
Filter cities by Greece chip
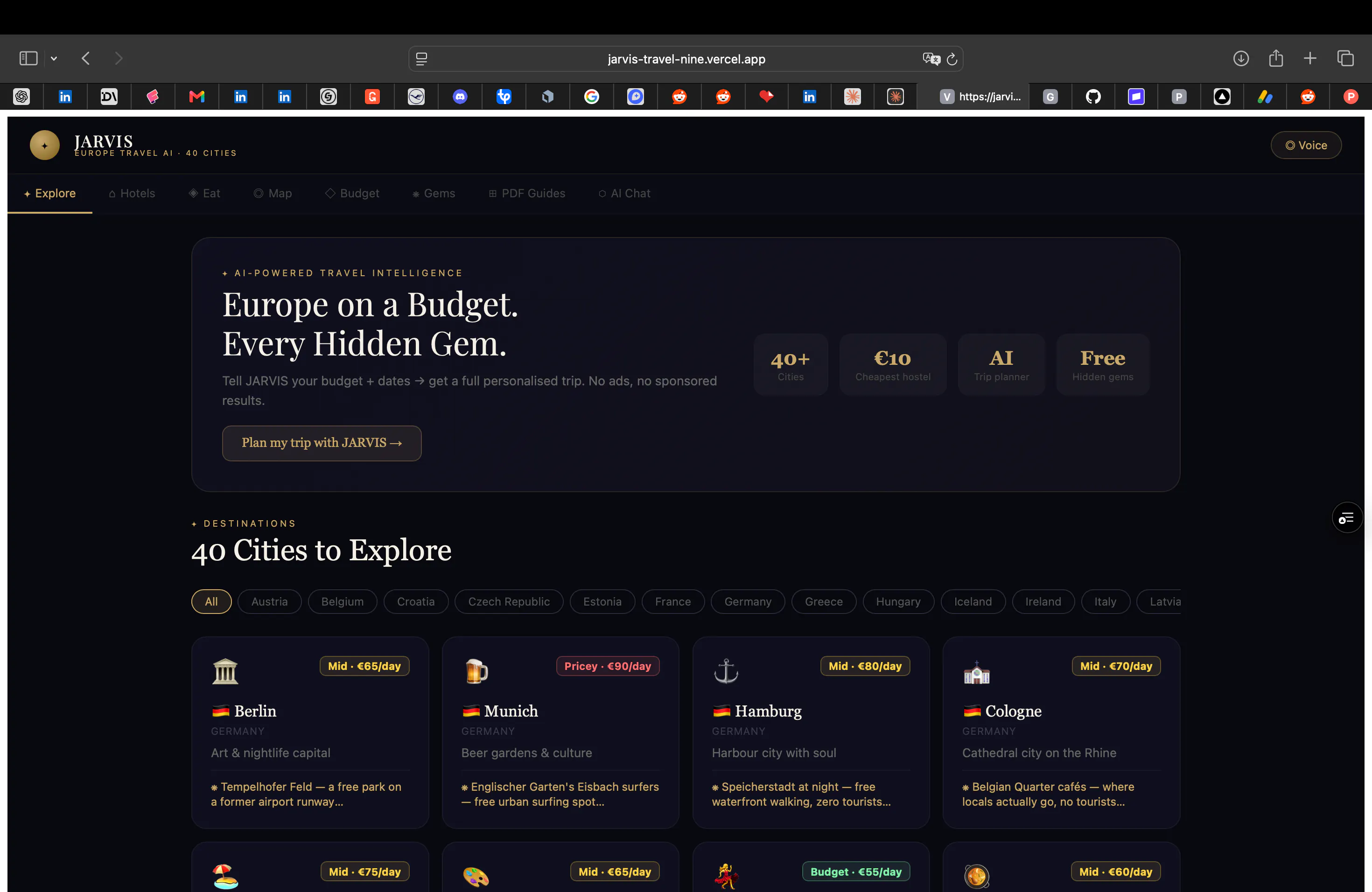[x=823, y=601]
